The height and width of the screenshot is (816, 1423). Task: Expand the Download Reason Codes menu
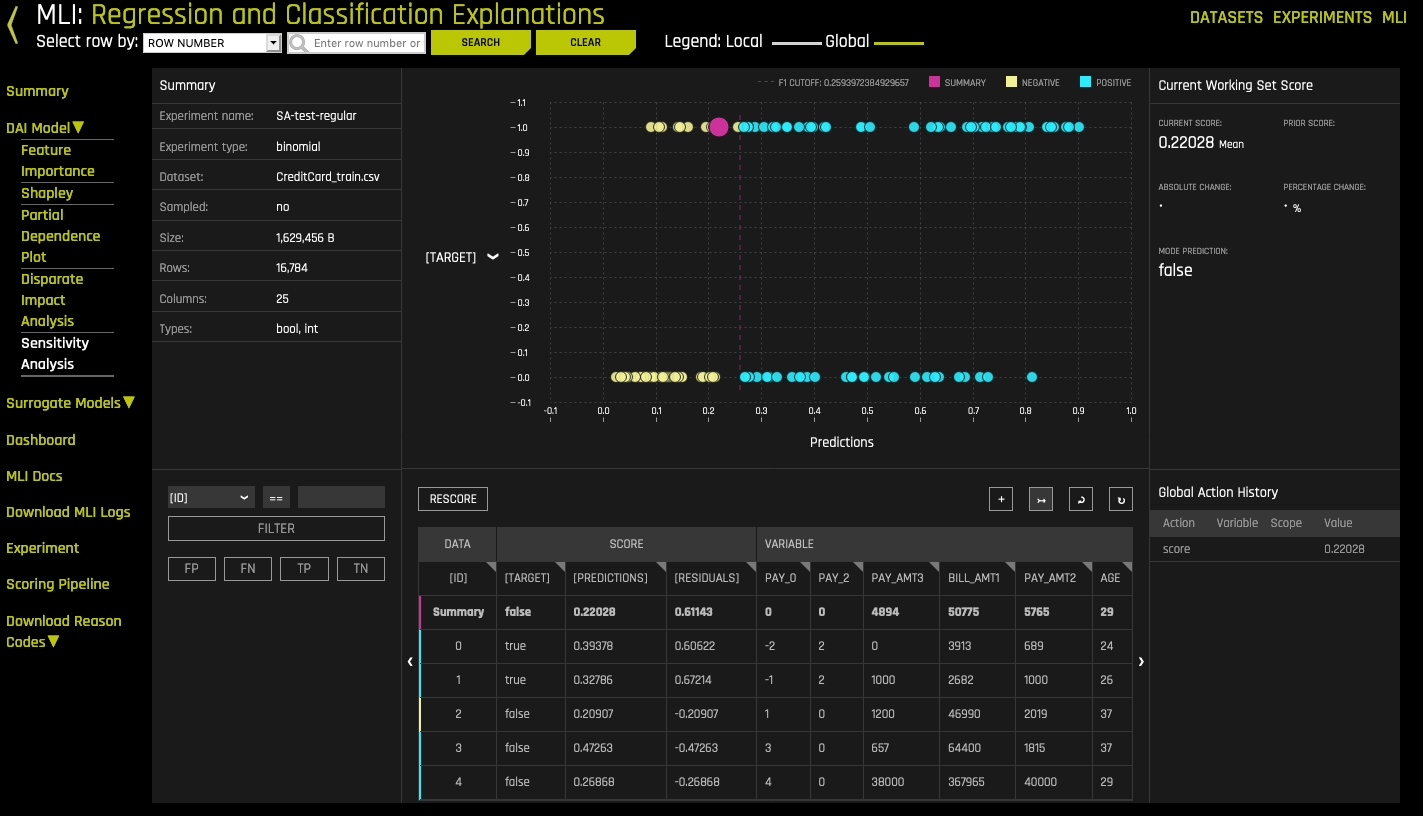(x=53, y=641)
